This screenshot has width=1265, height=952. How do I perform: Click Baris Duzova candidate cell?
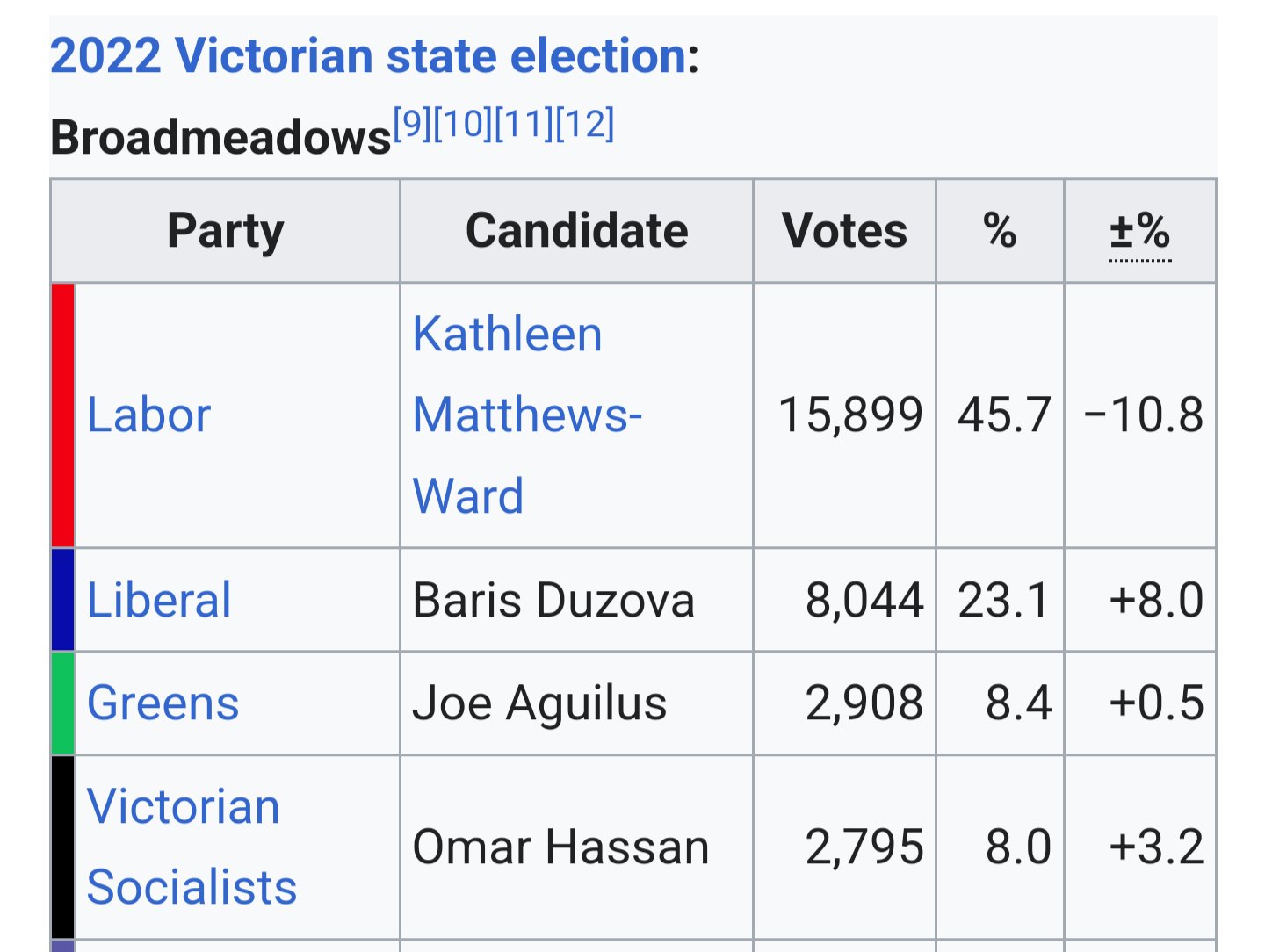click(553, 601)
